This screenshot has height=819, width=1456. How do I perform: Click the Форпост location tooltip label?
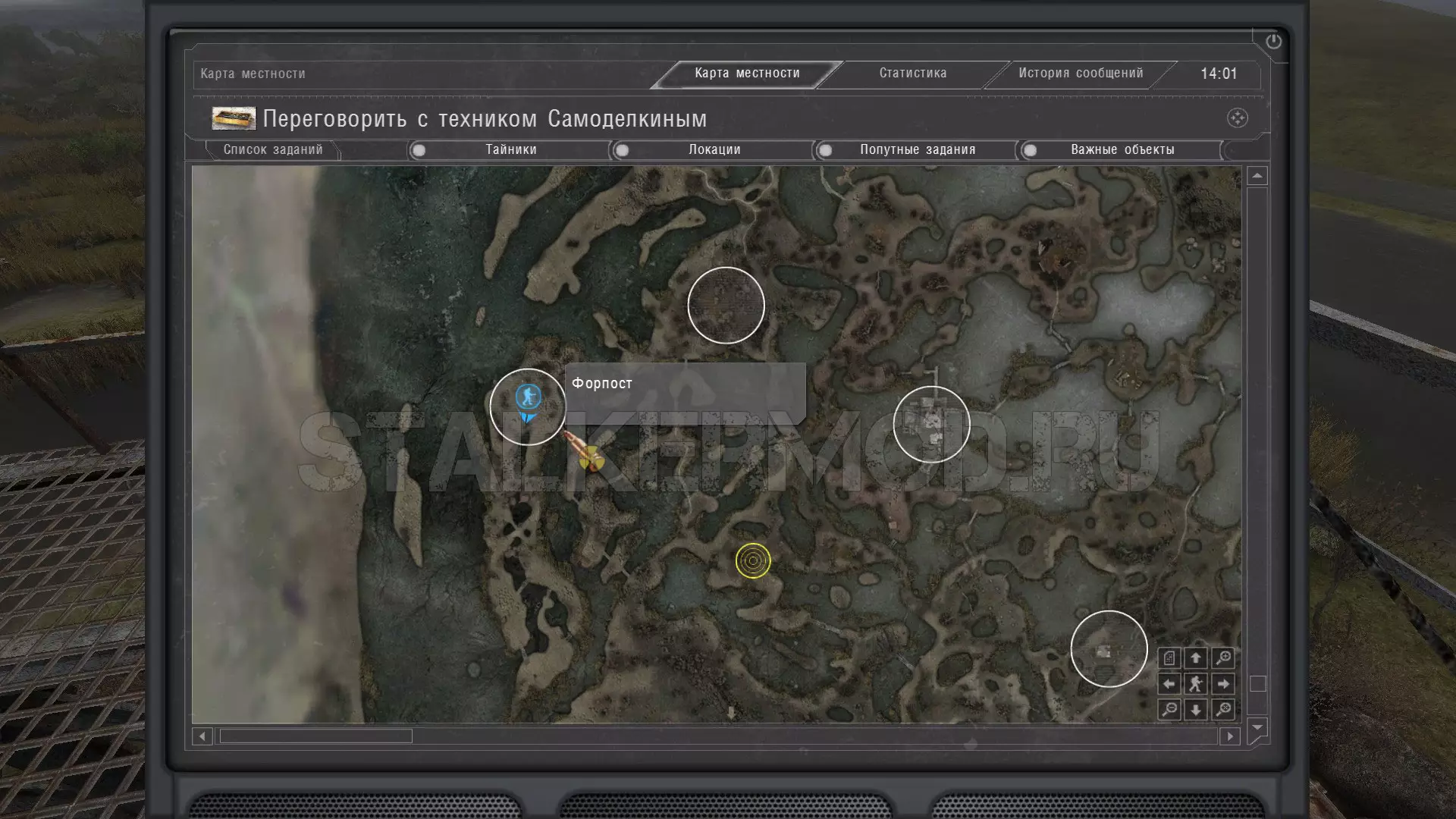pyautogui.click(x=602, y=384)
